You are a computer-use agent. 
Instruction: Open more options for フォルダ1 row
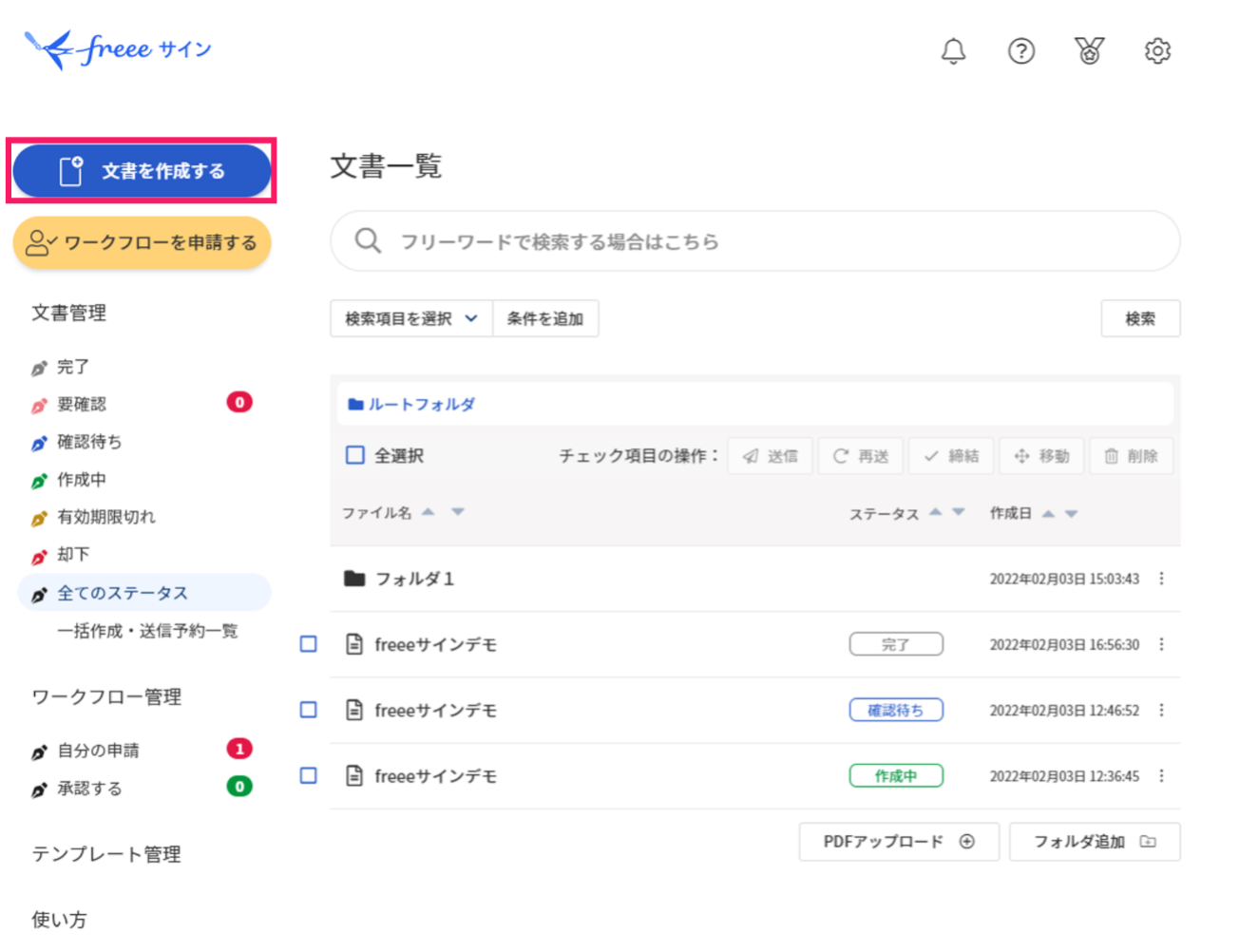click(1161, 579)
